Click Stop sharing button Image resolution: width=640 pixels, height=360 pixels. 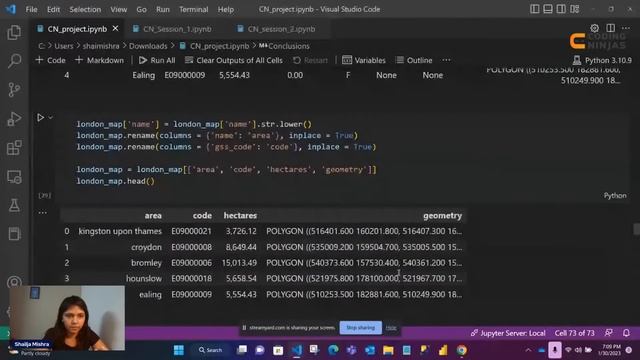coord(360,327)
